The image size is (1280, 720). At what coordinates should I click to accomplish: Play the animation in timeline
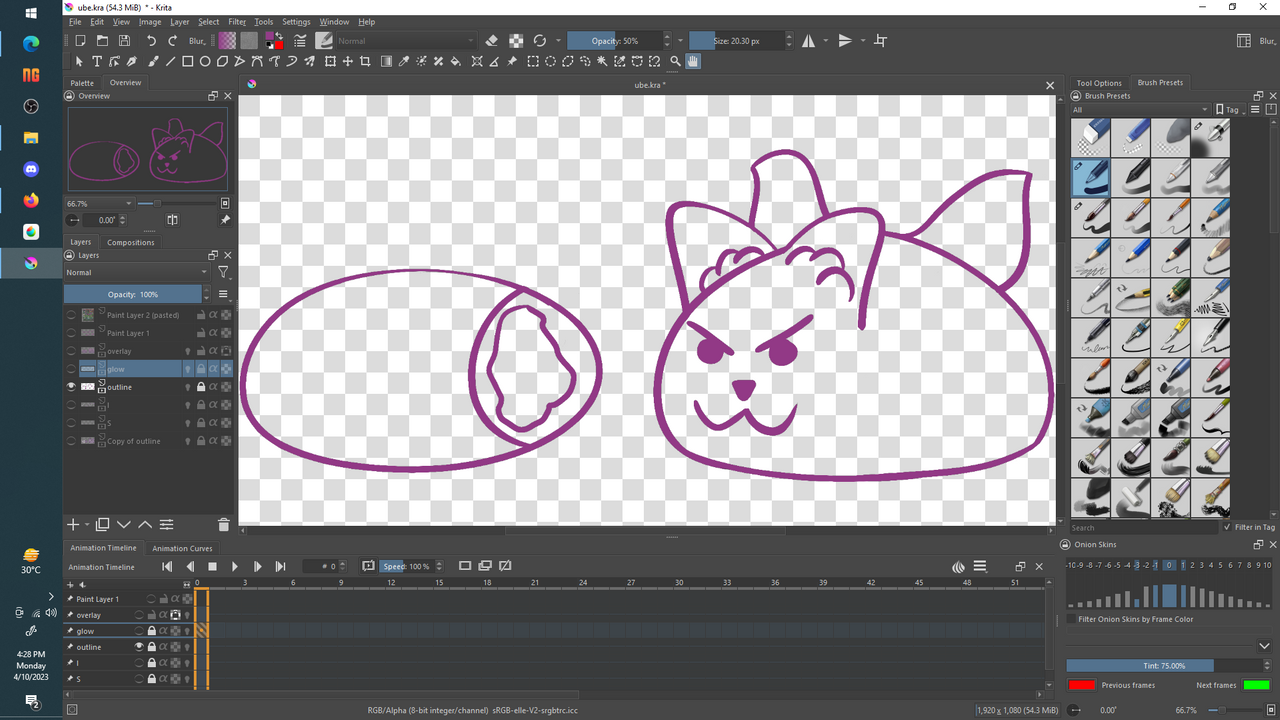coord(235,566)
